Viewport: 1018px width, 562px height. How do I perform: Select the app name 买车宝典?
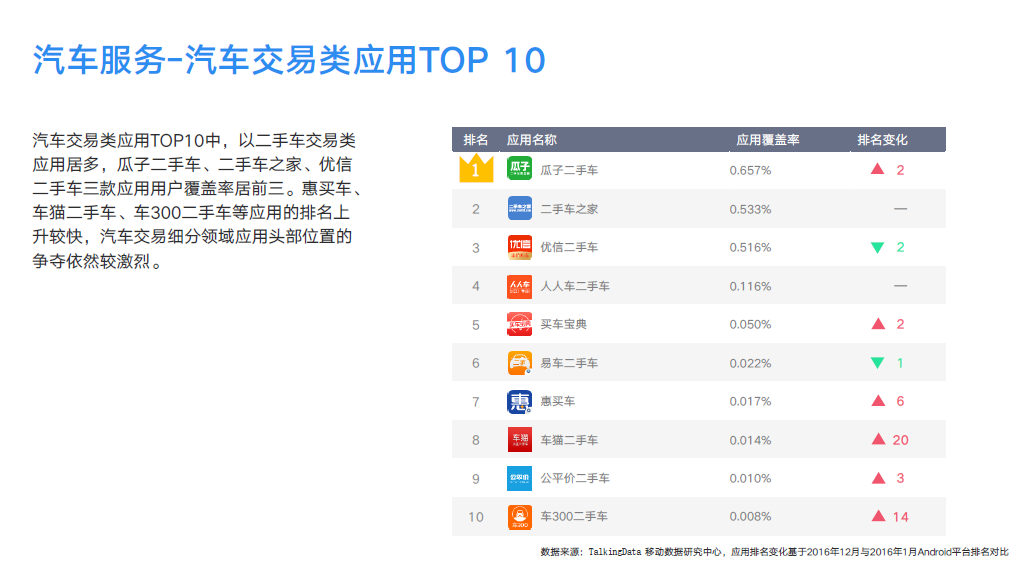click(x=563, y=324)
